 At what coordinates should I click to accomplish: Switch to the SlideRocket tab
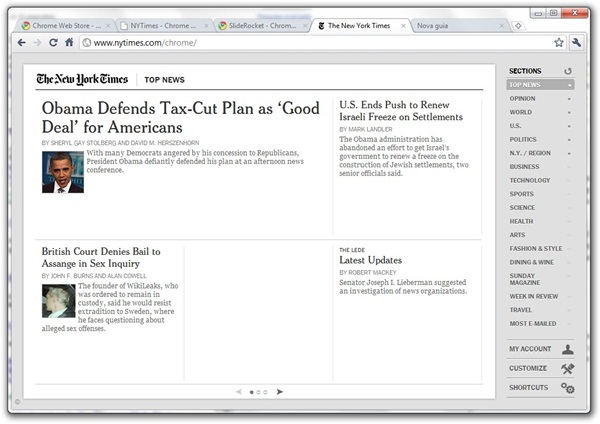[x=262, y=26]
